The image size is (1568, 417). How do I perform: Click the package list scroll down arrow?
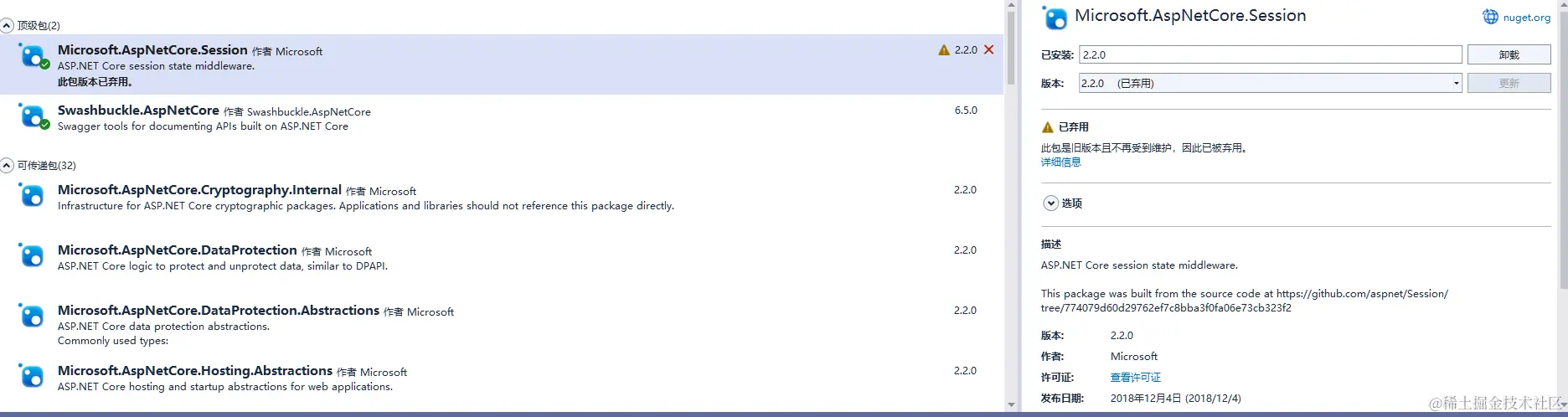coord(1011,405)
